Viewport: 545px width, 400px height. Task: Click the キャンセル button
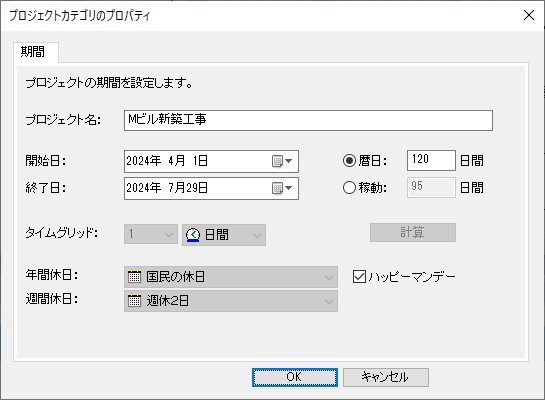pyautogui.click(x=386, y=377)
